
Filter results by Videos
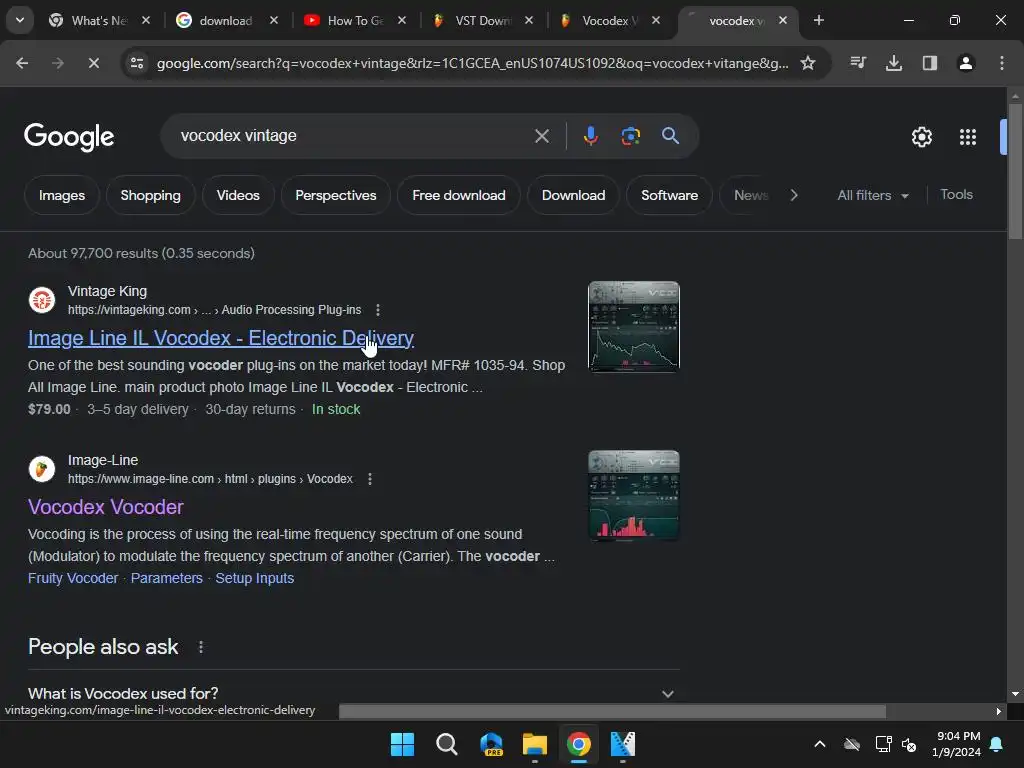pos(238,195)
